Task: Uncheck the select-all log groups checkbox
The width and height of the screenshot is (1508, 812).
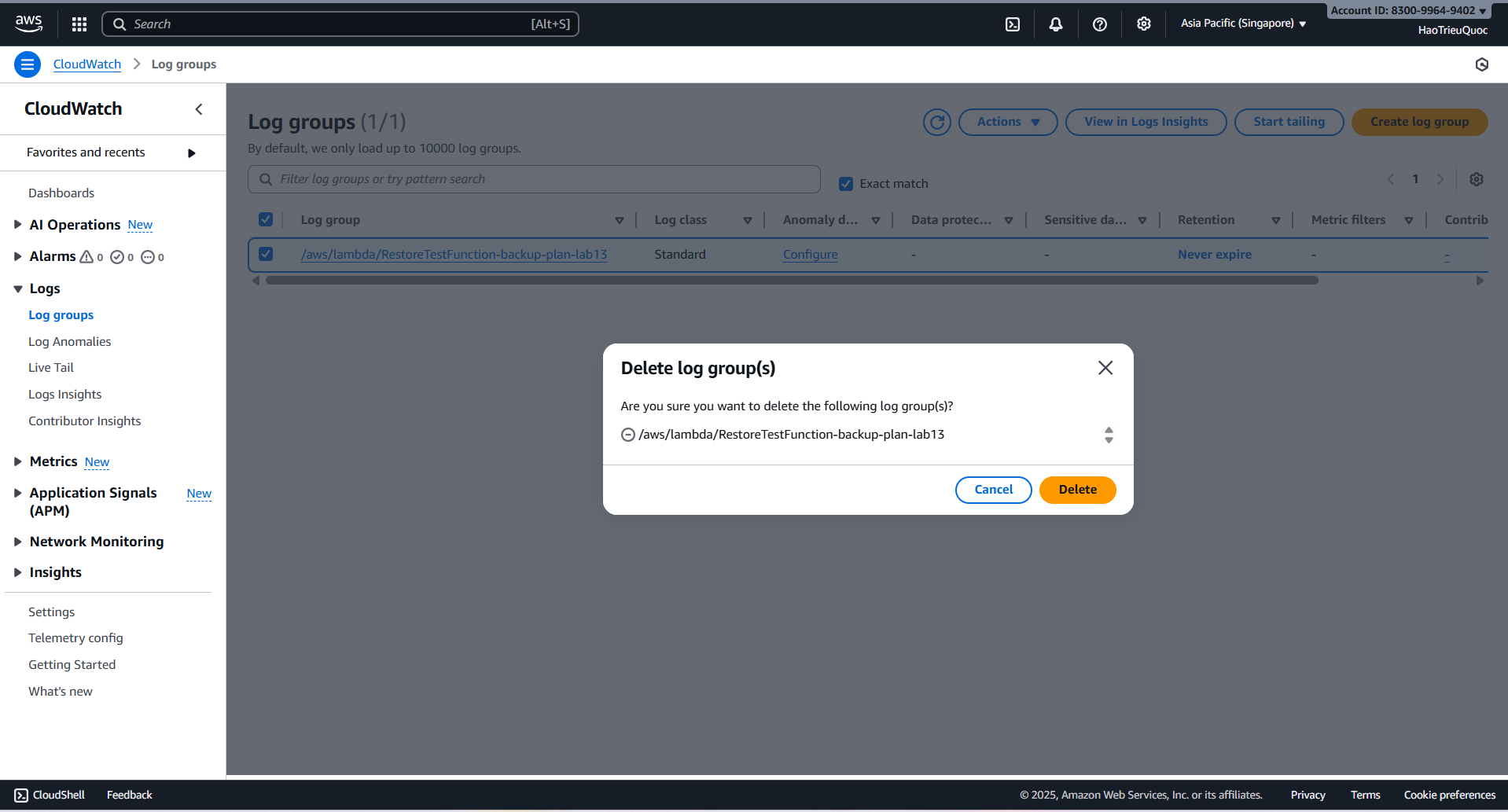Action: tap(266, 219)
